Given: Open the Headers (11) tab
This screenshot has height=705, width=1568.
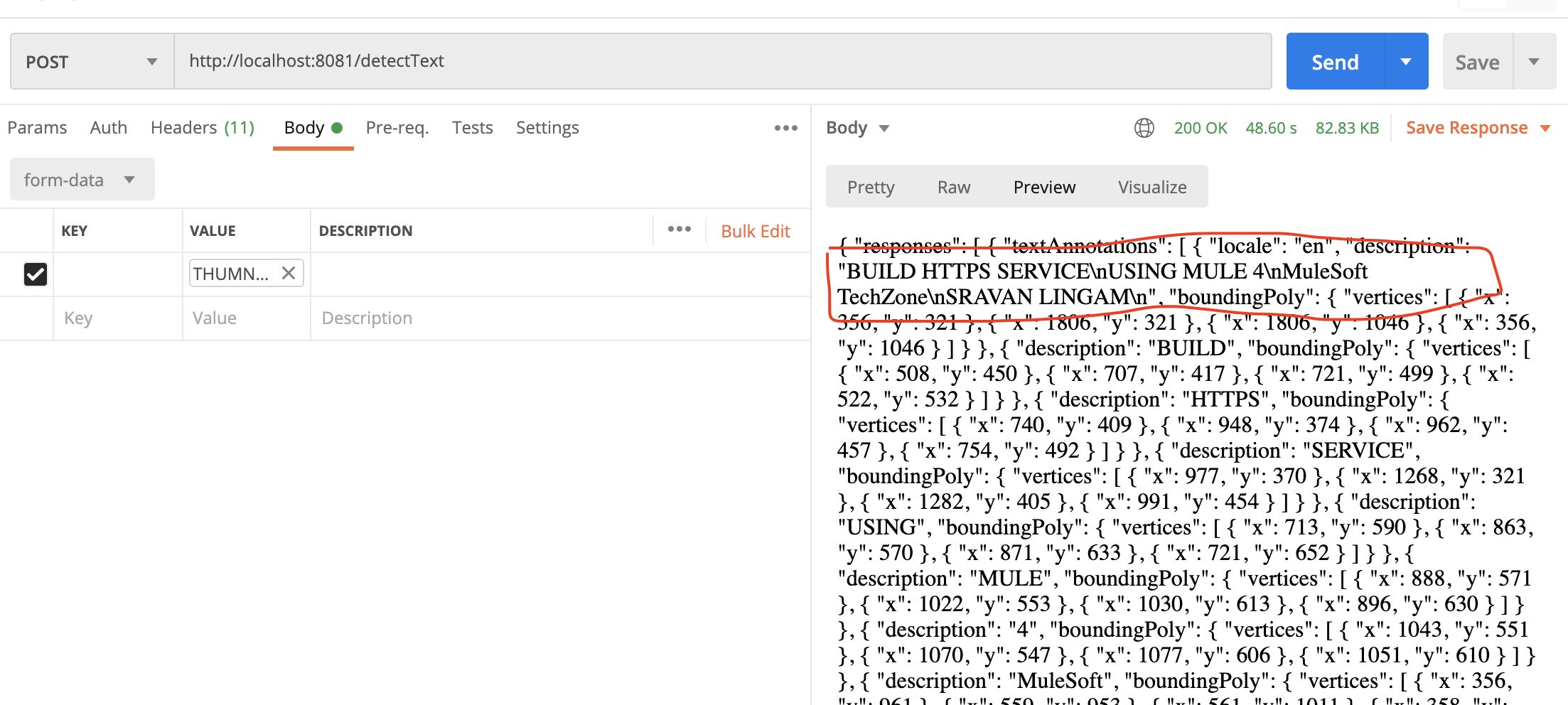Looking at the screenshot, I should [203, 128].
